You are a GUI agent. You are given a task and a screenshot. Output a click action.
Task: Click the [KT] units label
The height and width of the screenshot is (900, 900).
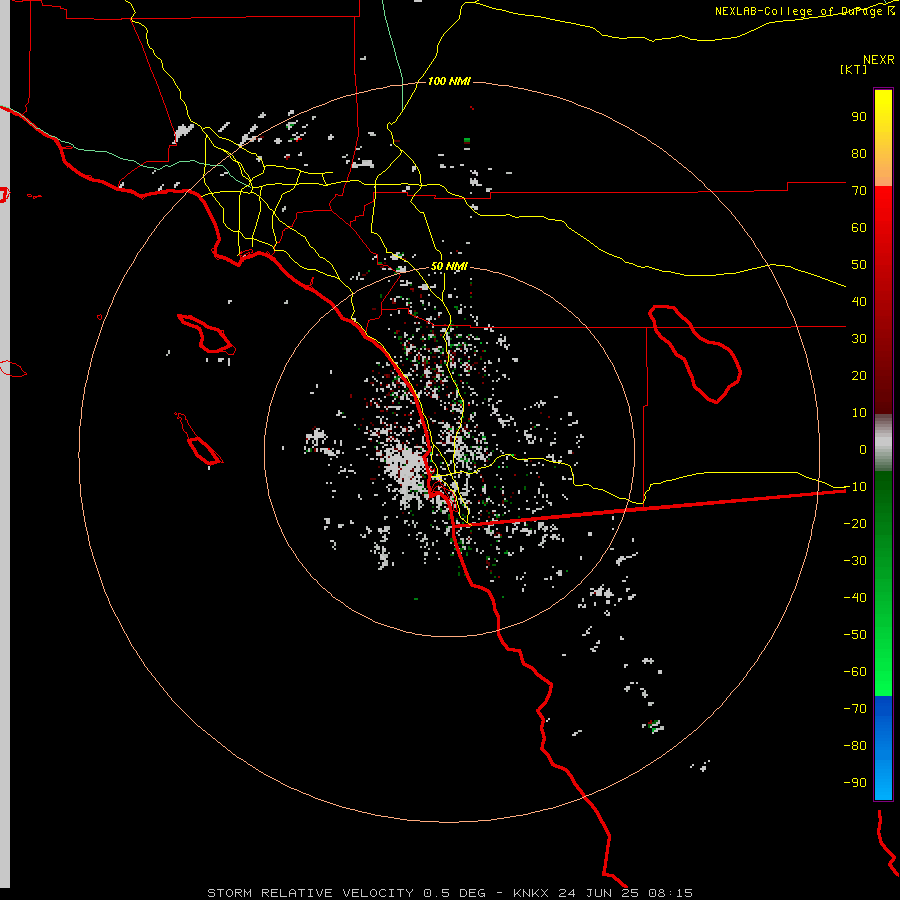[854, 69]
